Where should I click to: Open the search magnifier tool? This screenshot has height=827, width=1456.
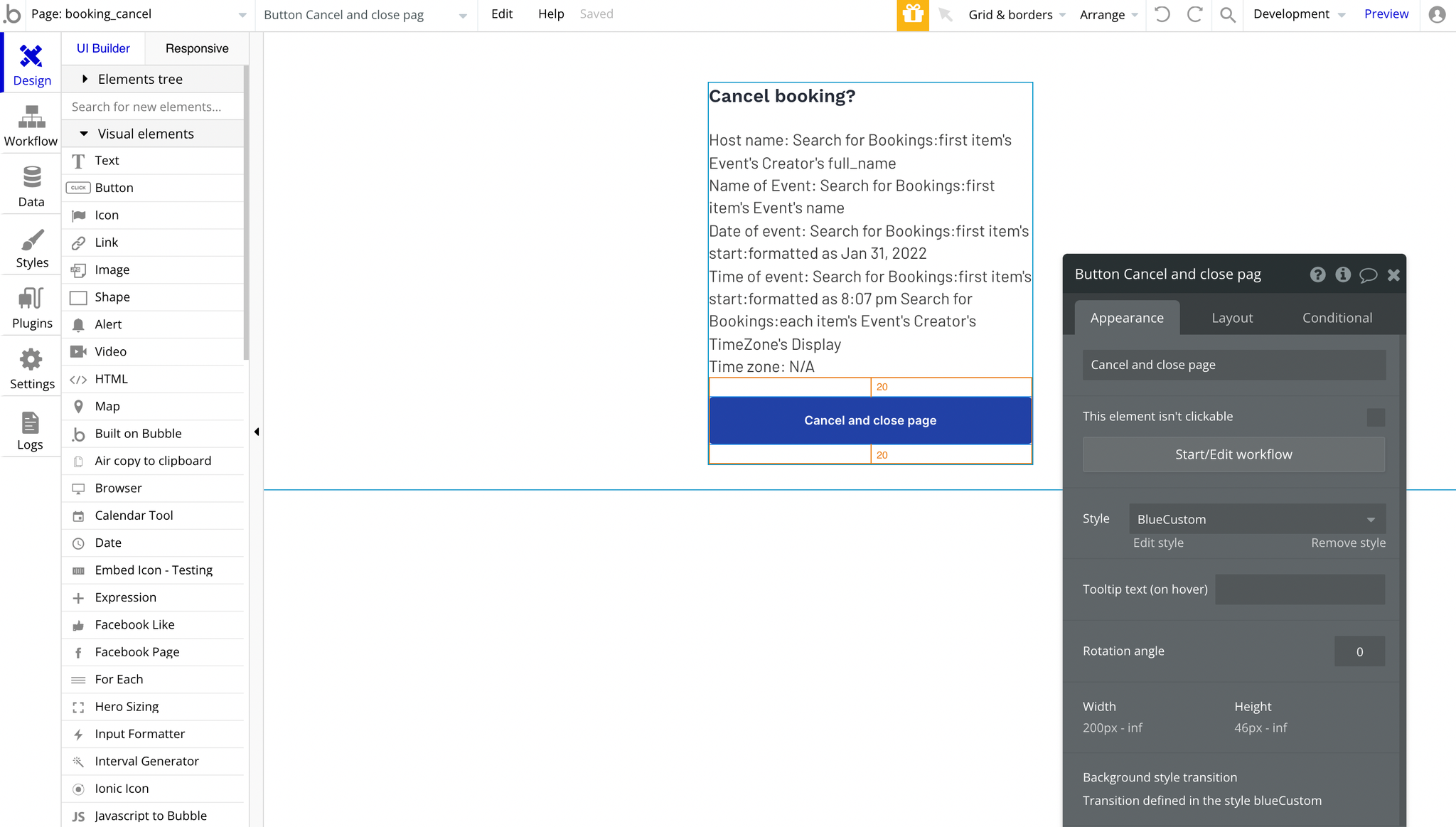[x=1228, y=14]
